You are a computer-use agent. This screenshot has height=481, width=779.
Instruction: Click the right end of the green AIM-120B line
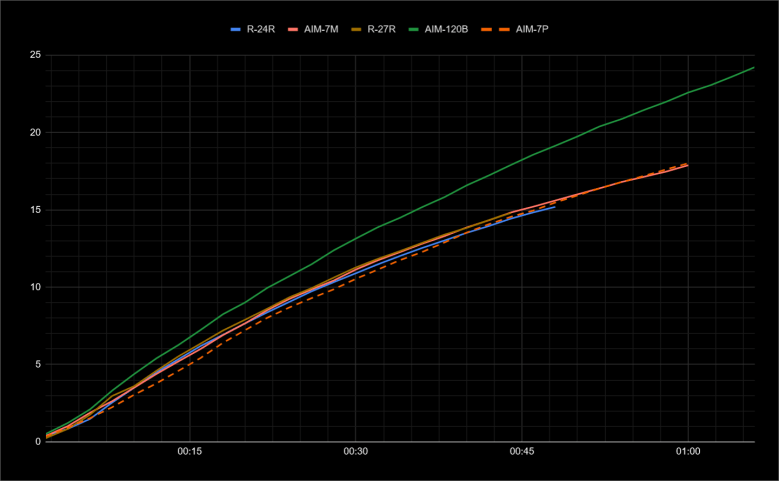pos(753,68)
